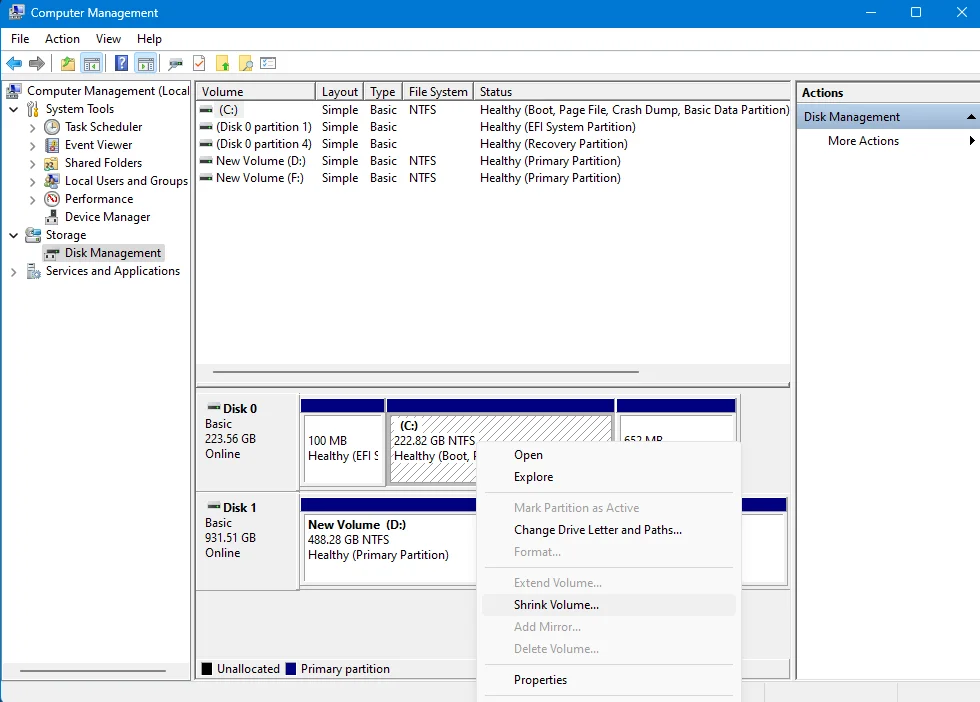980x702 pixels.
Task: Click the blue Back arrow in toolbar
Action: point(14,63)
